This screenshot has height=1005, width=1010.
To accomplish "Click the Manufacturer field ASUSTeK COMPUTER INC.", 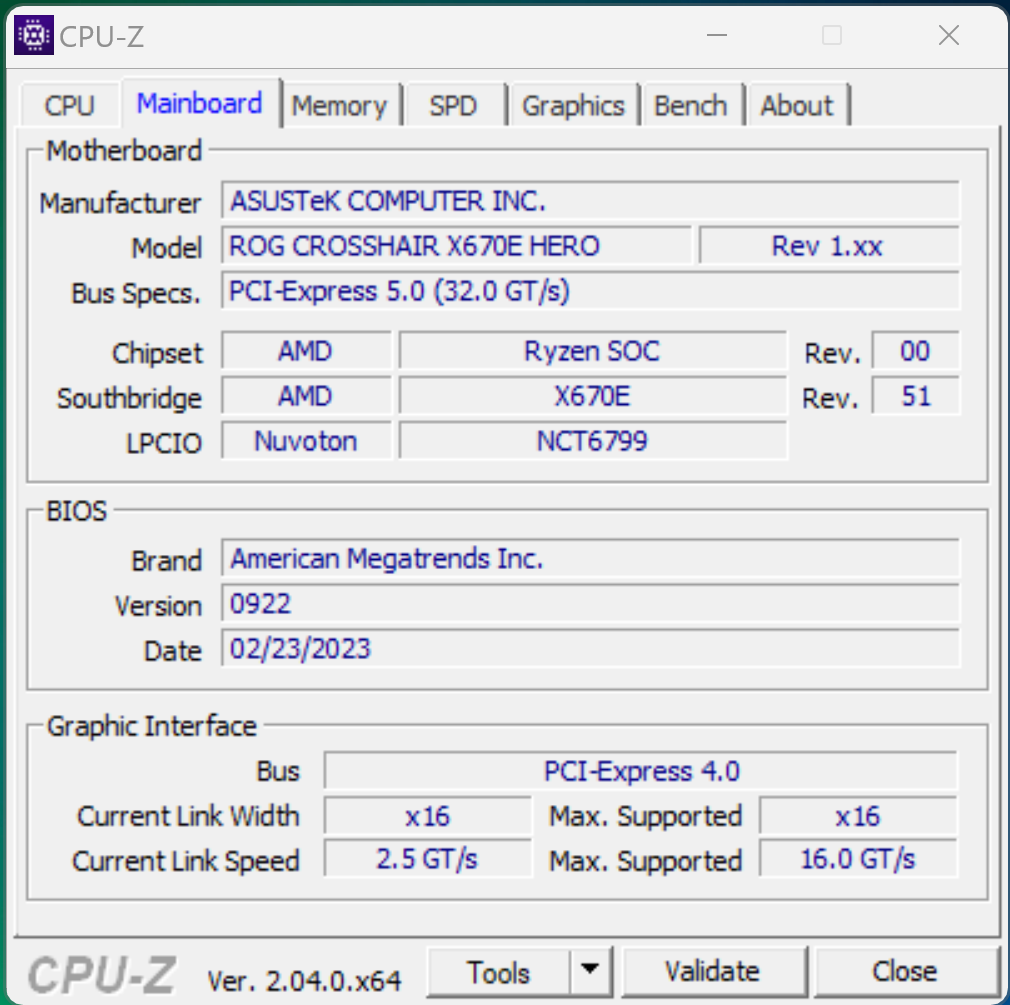I will click(590, 201).
